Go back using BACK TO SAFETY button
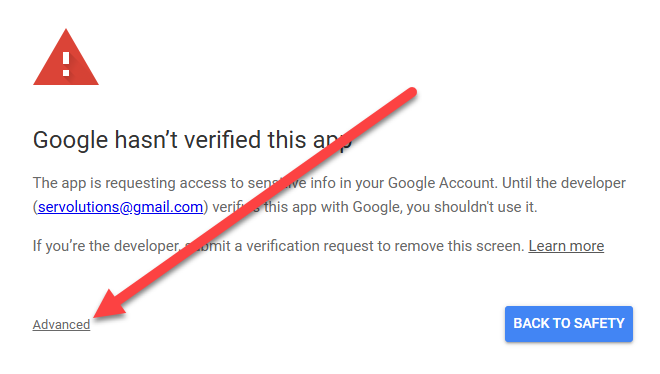Screen dimensions: 660x374 (x=569, y=324)
